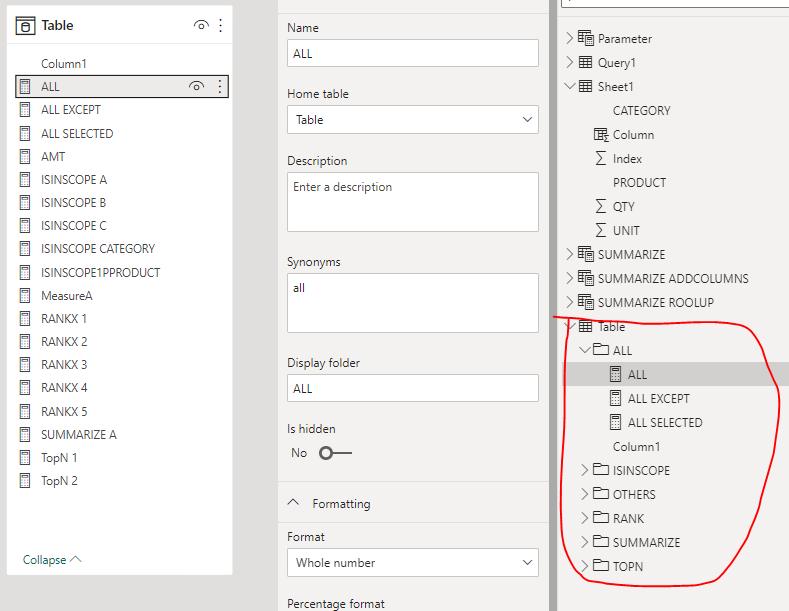Toggle the Table card visibility eye

point(201,26)
